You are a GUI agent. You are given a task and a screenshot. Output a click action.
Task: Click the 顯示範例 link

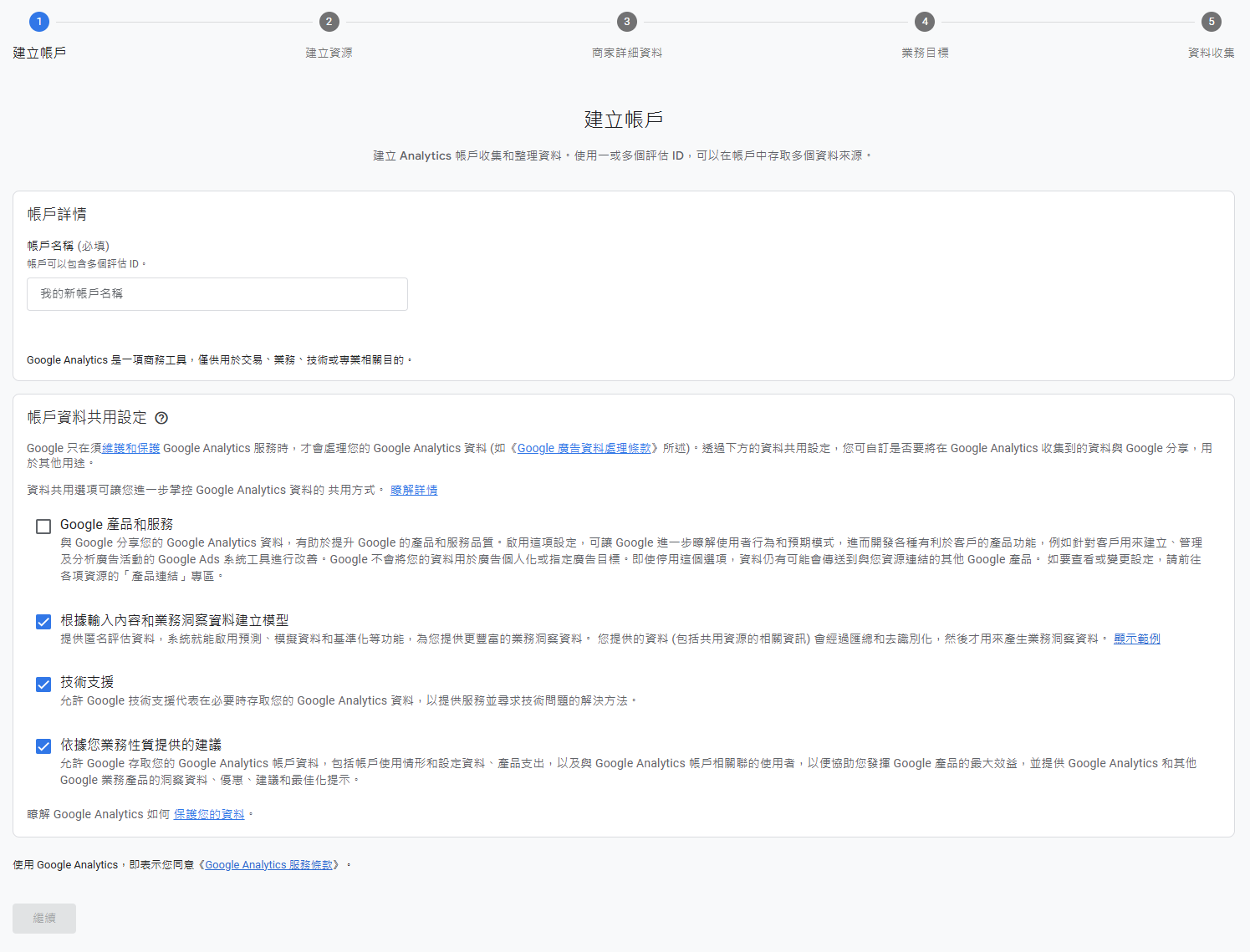click(1136, 639)
